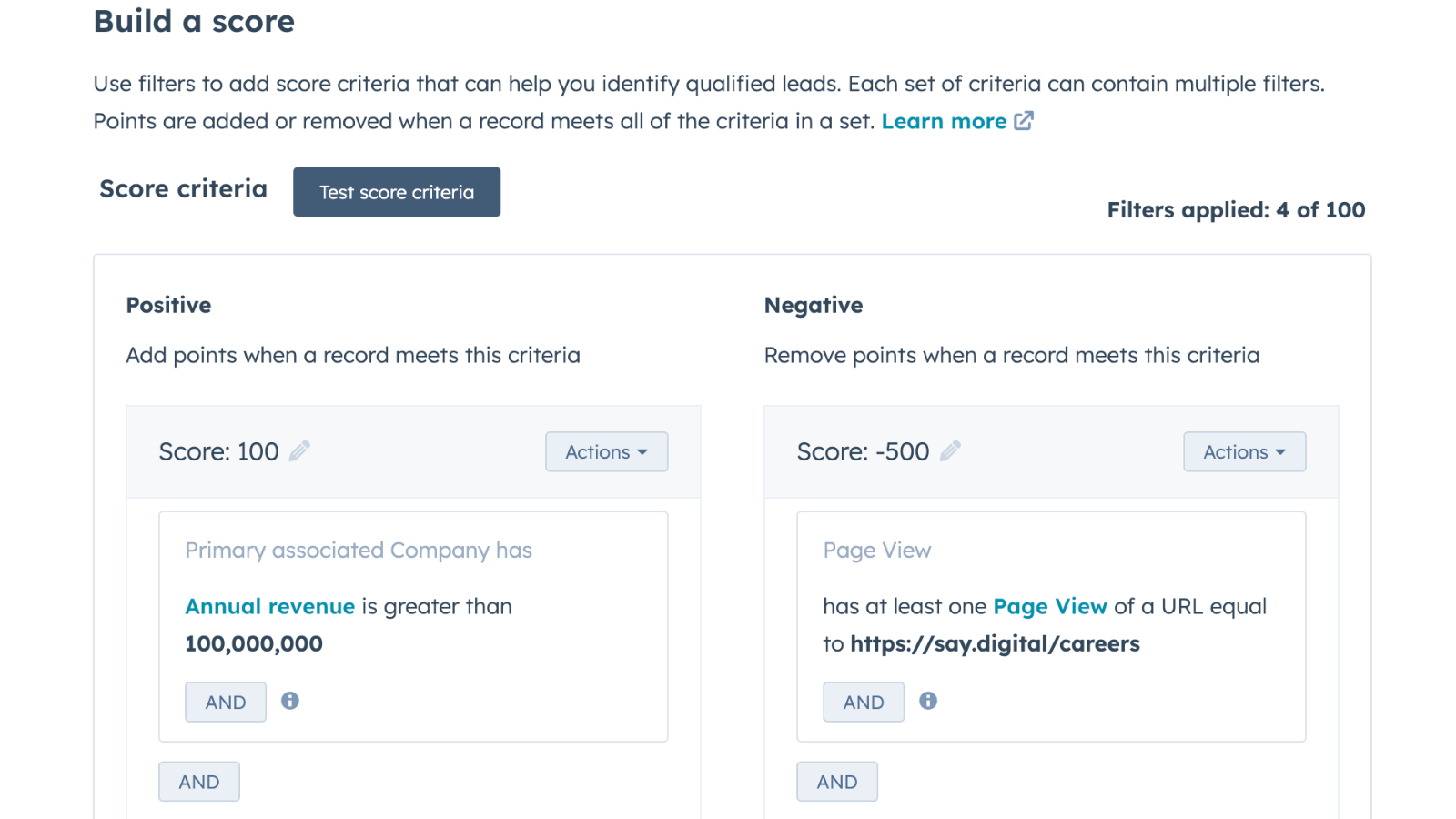The height and width of the screenshot is (819, 1456).
Task: Click the AND button below the negative filter card
Action: point(837,782)
